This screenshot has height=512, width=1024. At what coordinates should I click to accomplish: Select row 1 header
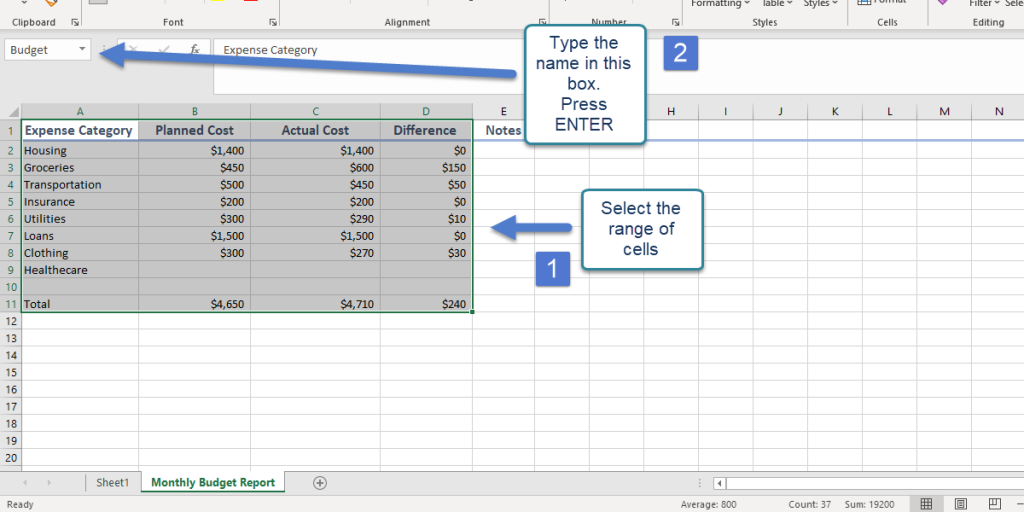(x=10, y=131)
